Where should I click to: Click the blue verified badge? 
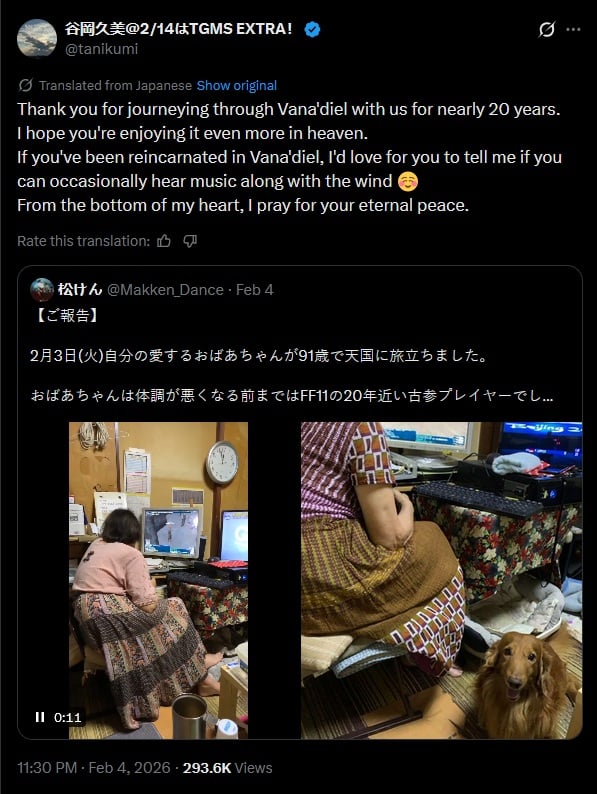(x=312, y=29)
